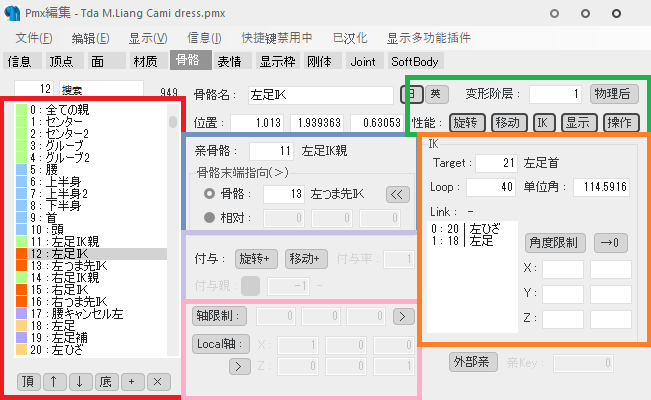Viewport: 651px width, 400px height.
Task: Open the 编辑(E) menu
Action: tap(90, 38)
